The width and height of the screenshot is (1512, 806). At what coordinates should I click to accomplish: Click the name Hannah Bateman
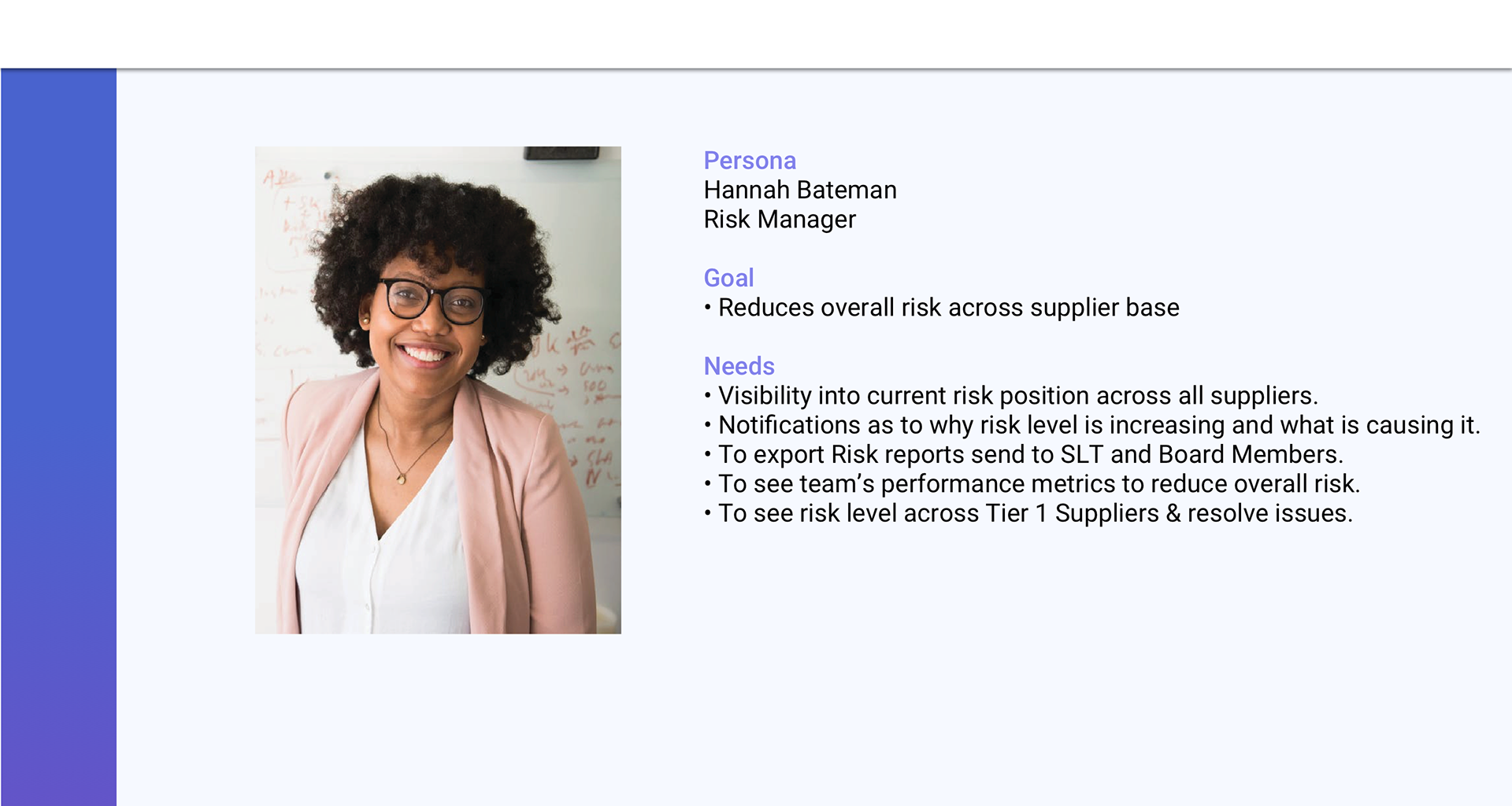[800, 190]
